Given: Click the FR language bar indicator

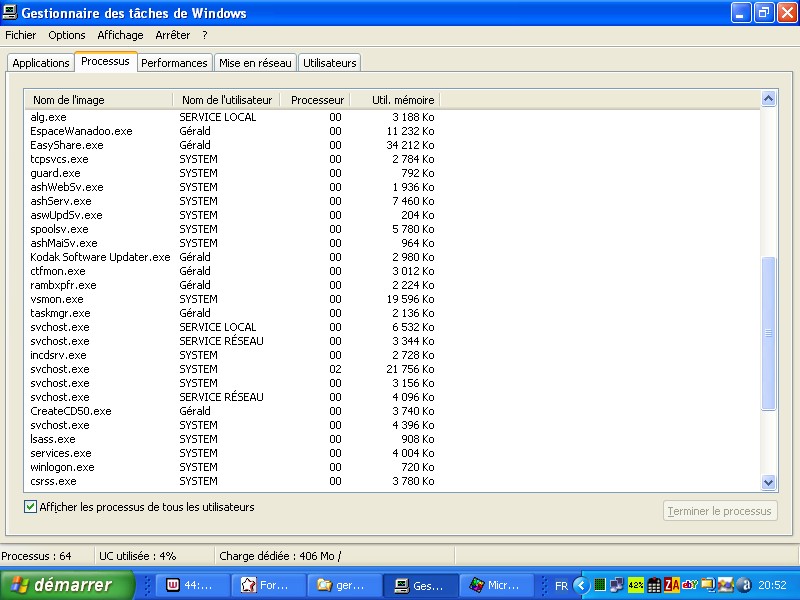Looking at the screenshot, I should click(x=561, y=585).
